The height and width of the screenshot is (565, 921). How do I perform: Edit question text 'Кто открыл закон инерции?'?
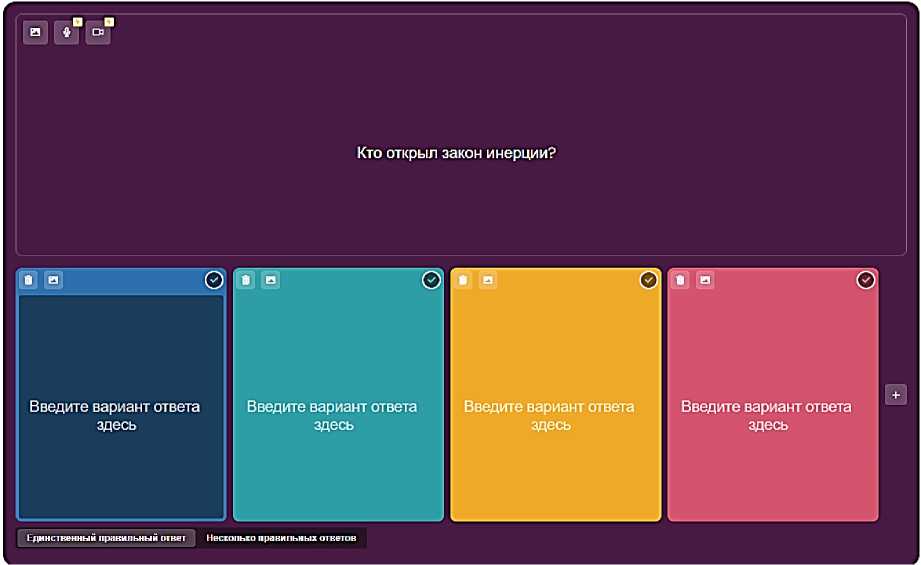[456, 153]
